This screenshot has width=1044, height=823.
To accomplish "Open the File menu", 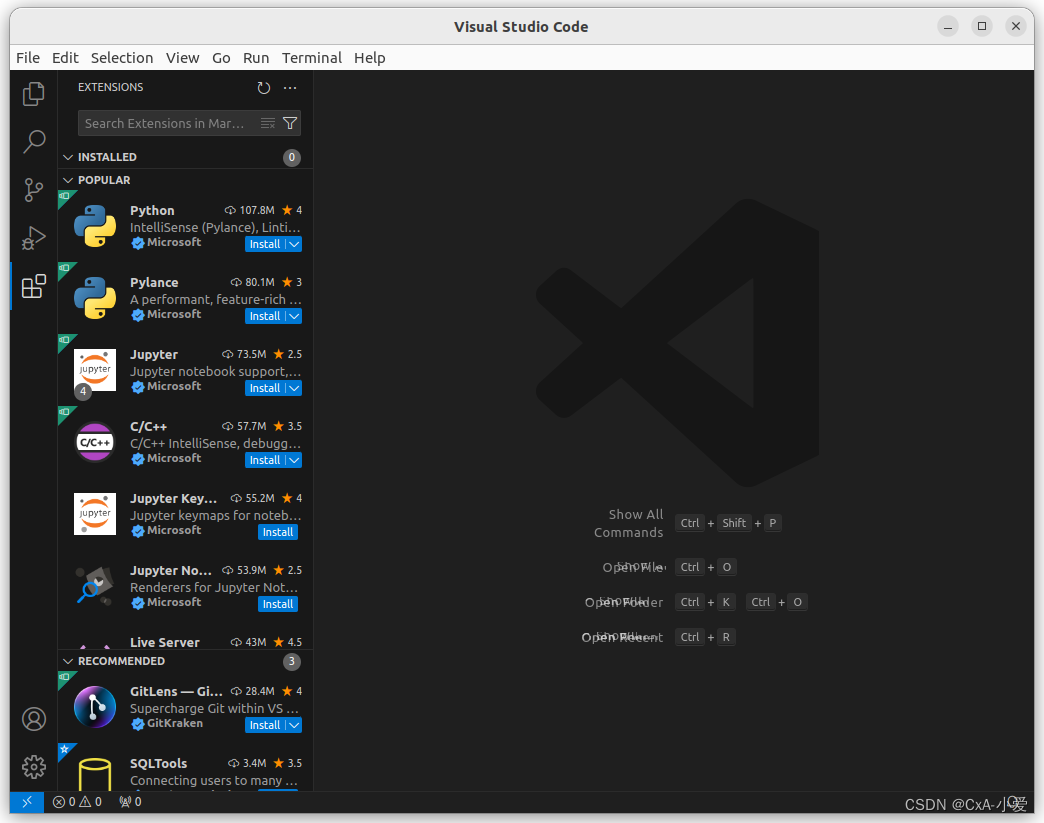I will 28,58.
